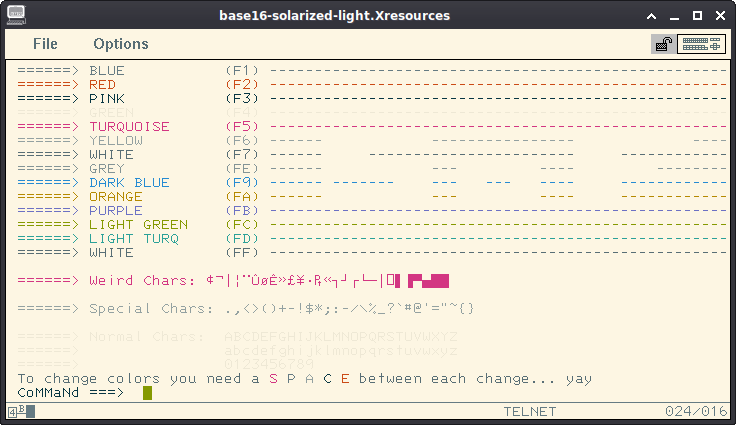Click the LIGHT GREEN label row
736x425 pixels.
click(x=138, y=225)
